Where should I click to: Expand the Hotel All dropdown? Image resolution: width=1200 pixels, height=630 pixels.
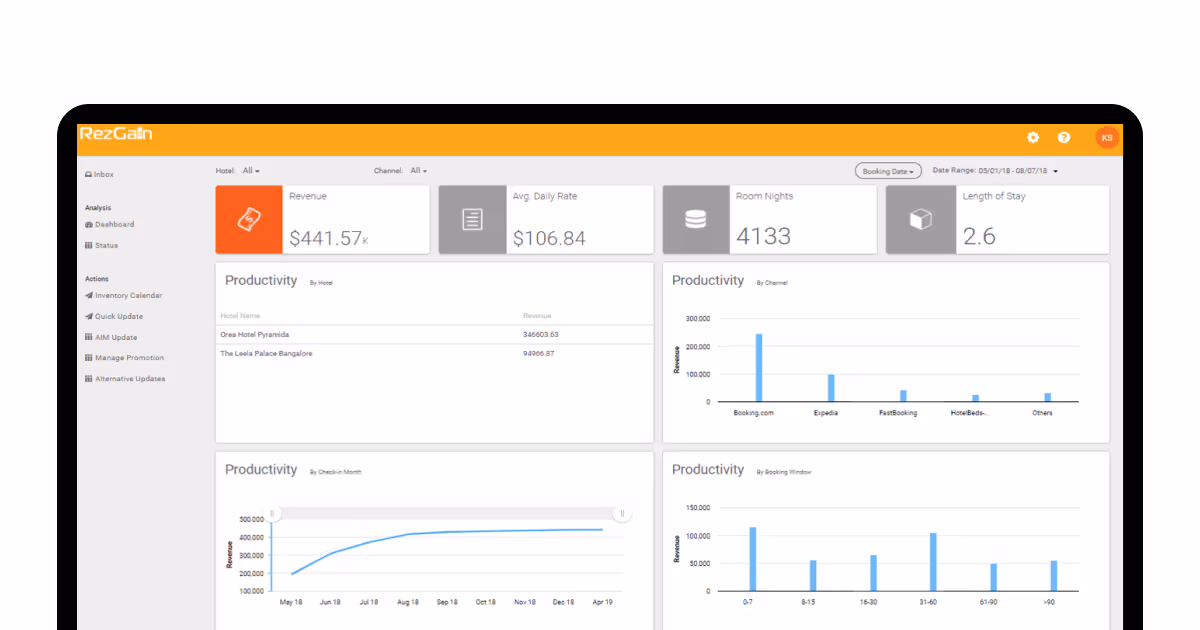pyautogui.click(x=251, y=171)
